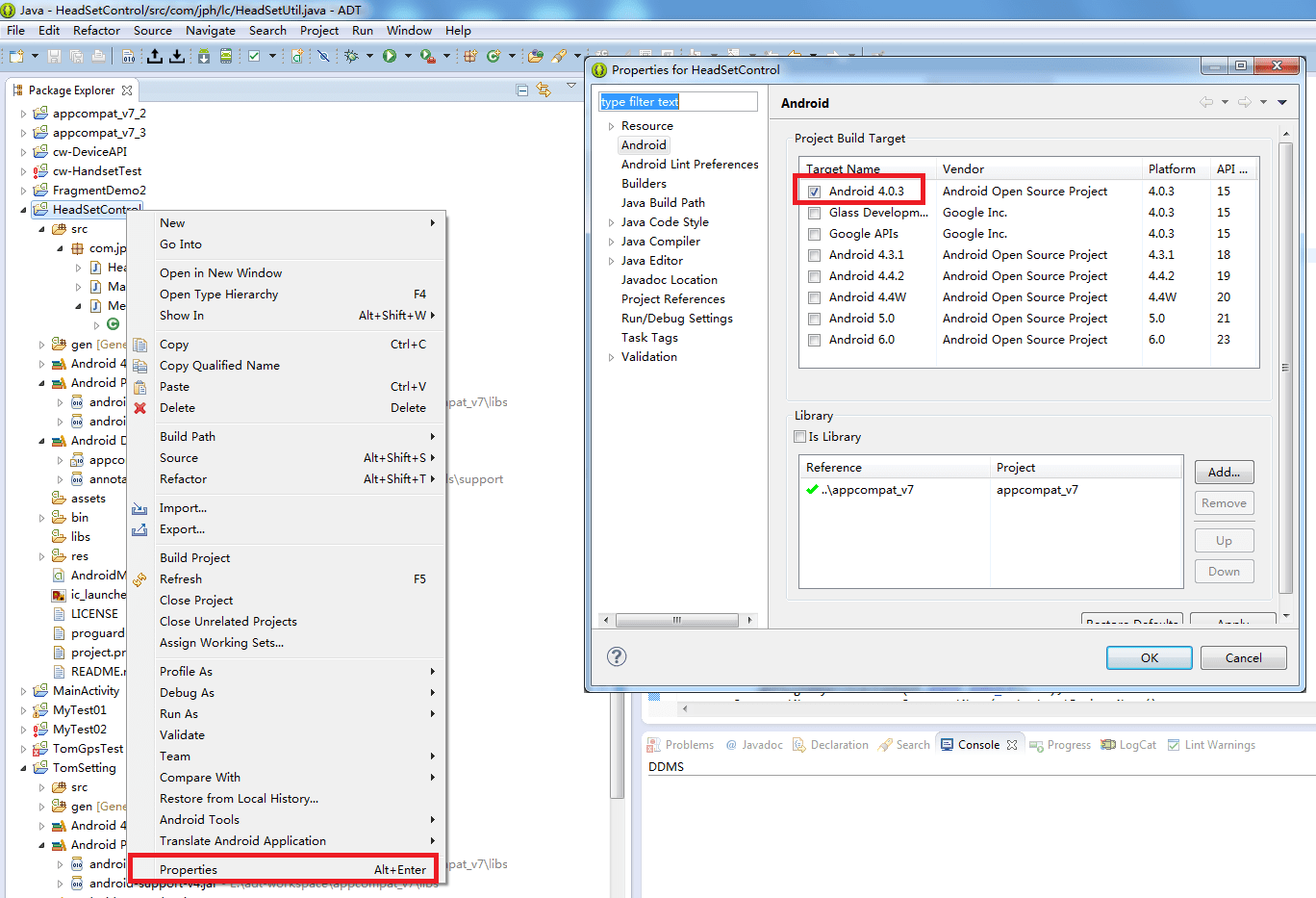Click the Add... library button
Screen dimensions: 1316x898
(x=1225, y=473)
